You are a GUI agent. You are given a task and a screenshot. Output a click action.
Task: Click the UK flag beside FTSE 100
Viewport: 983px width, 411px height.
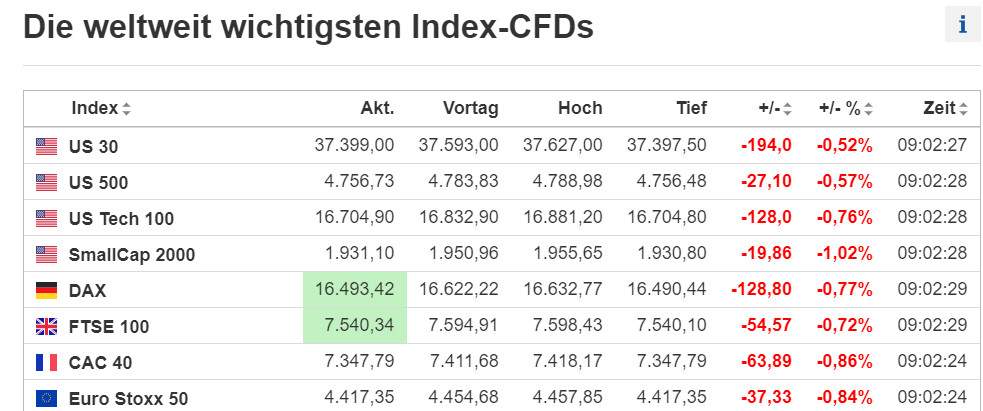click(x=46, y=326)
